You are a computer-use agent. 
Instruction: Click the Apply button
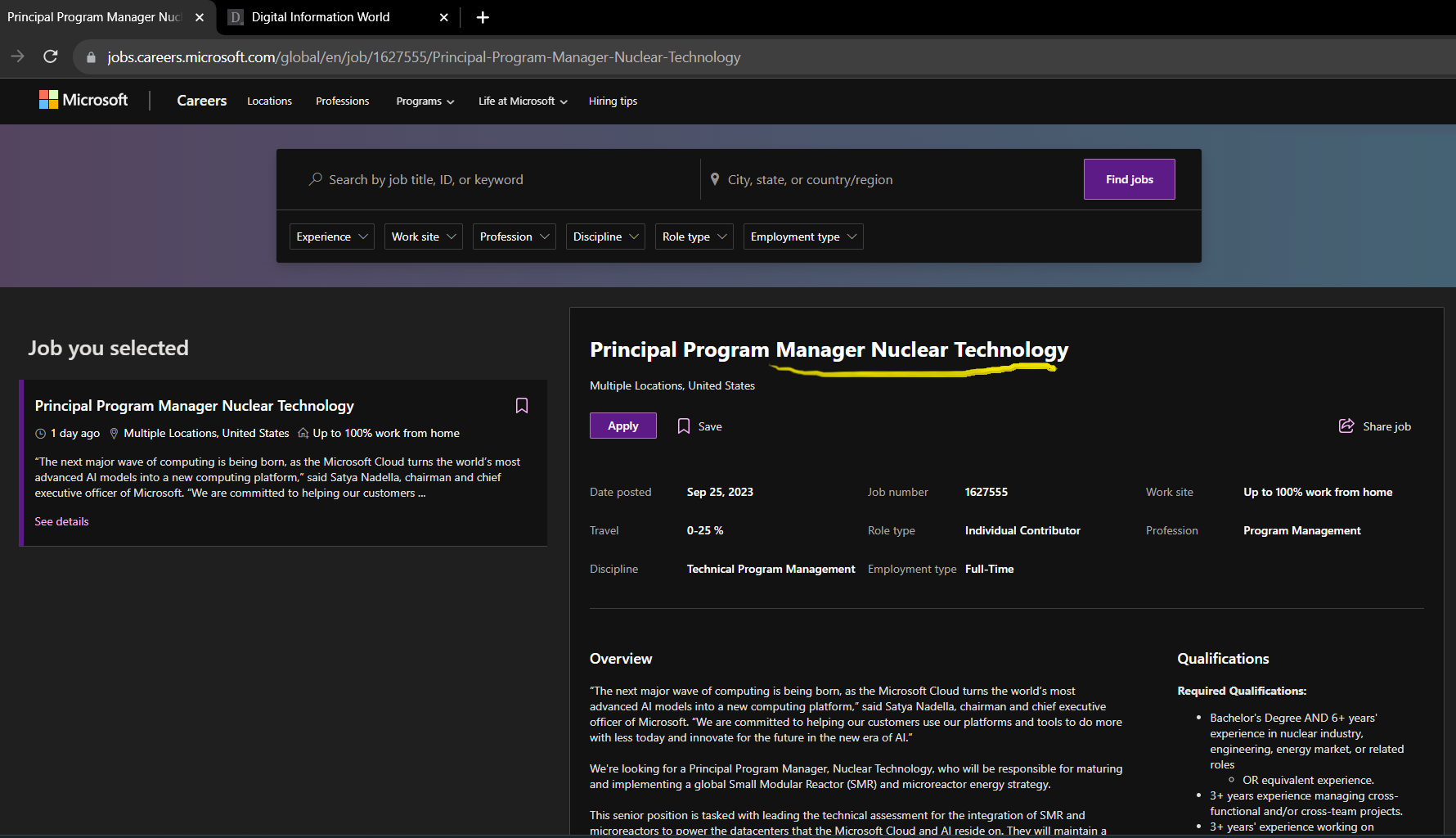(623, 426)
